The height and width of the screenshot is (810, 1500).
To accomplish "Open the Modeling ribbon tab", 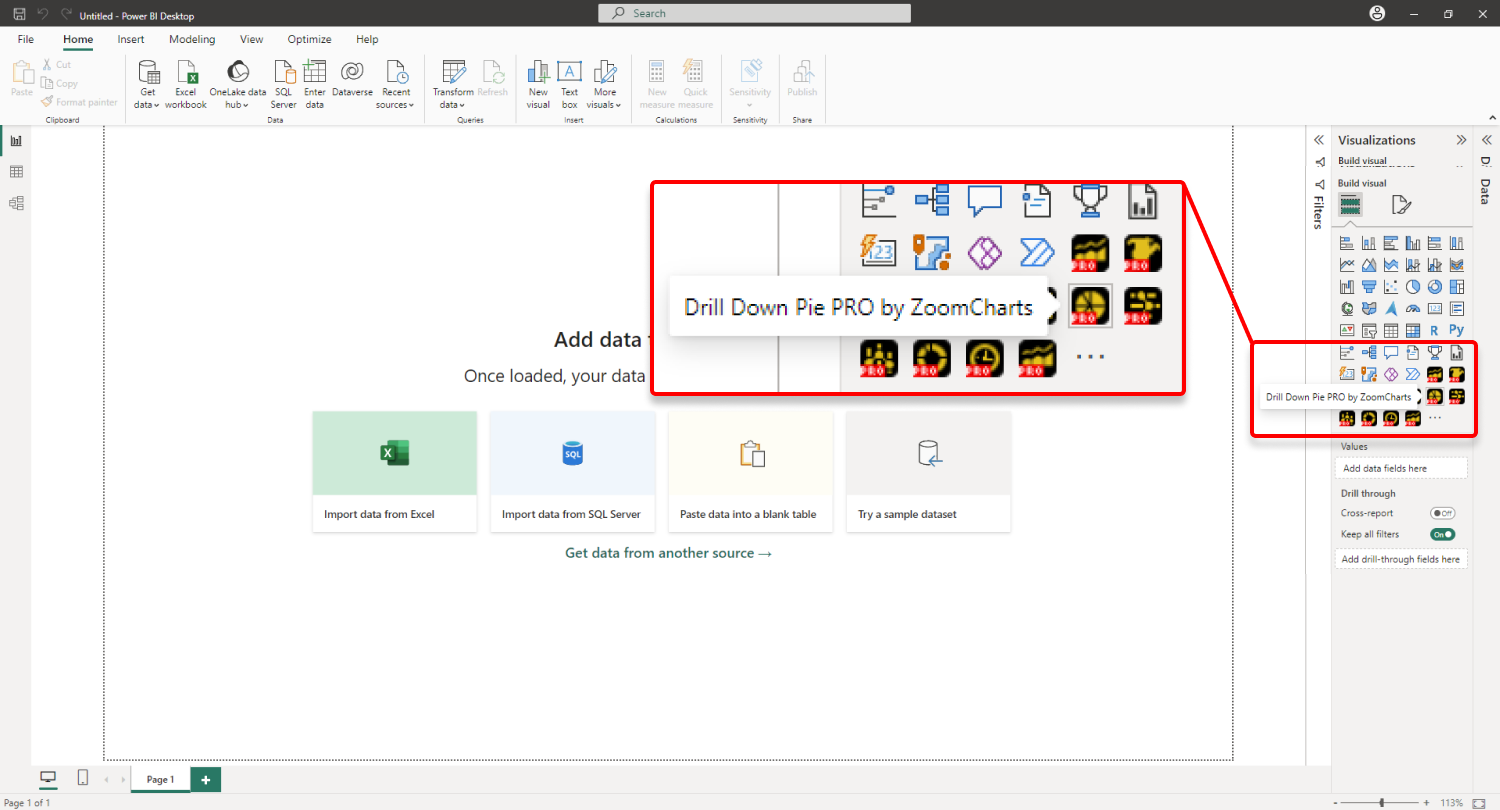I will [x=192, y=39].
